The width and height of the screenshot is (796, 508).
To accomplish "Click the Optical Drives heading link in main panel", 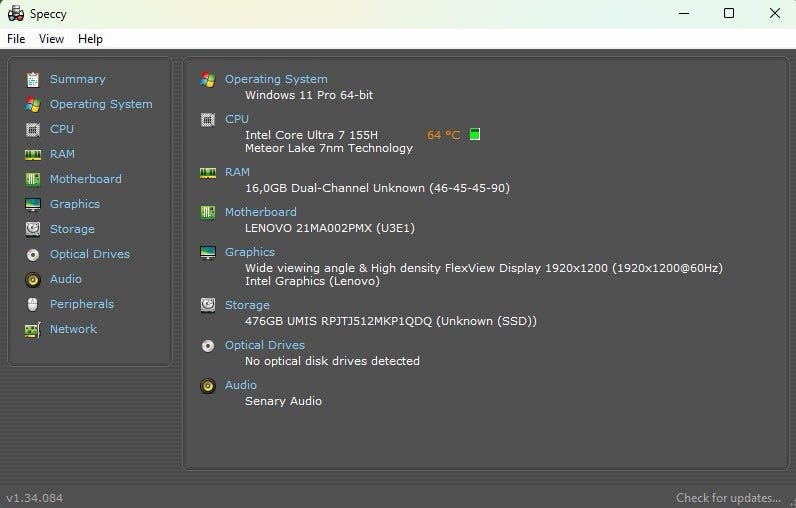I will (x=265, y=345).
